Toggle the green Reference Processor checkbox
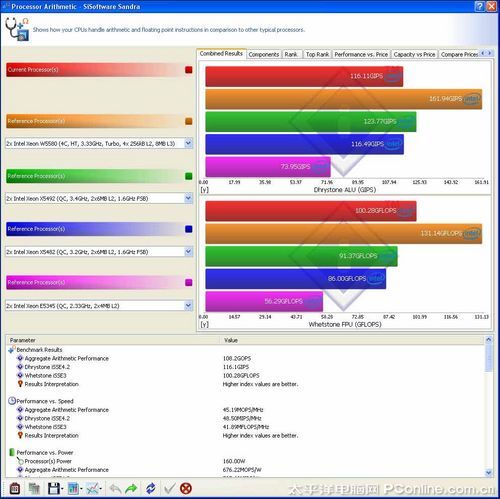Image resolution: width=500 pixels, height=499 pixels. click(189, 176)
